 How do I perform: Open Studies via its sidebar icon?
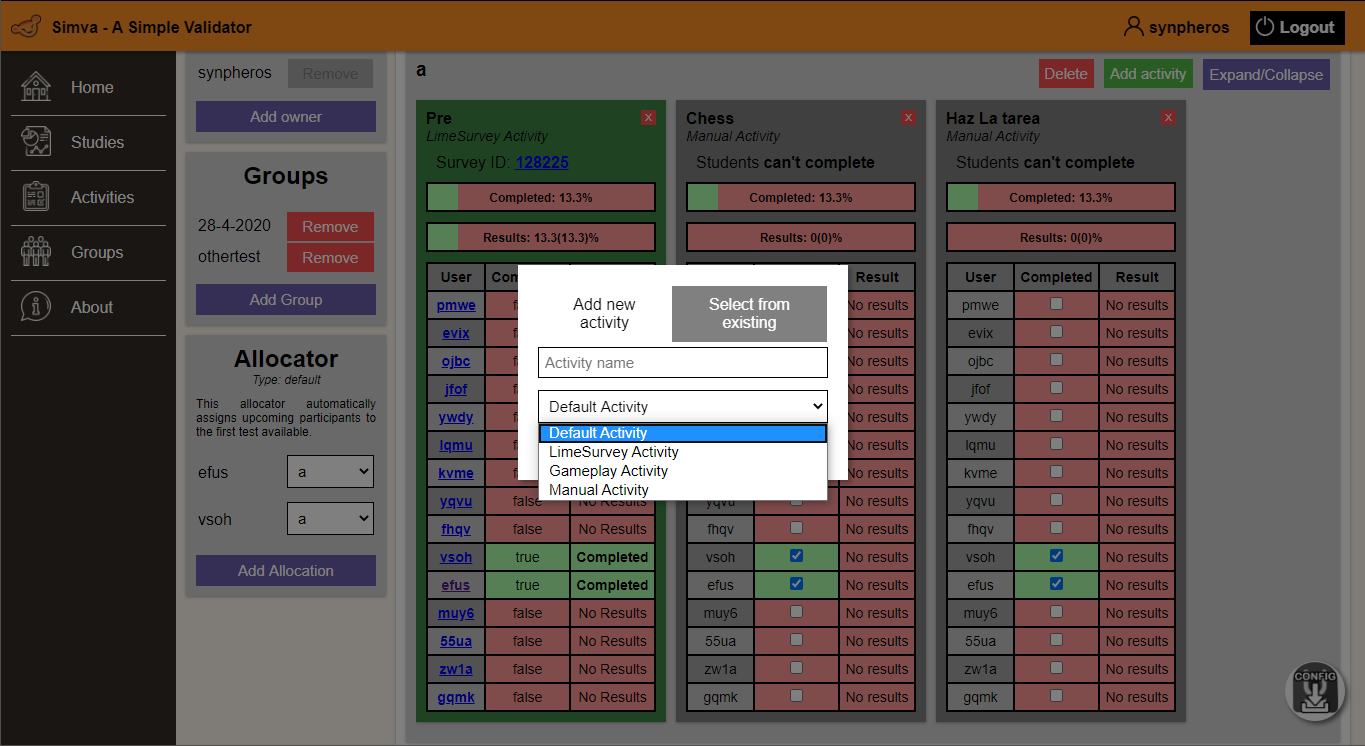[x=36, y=142]
